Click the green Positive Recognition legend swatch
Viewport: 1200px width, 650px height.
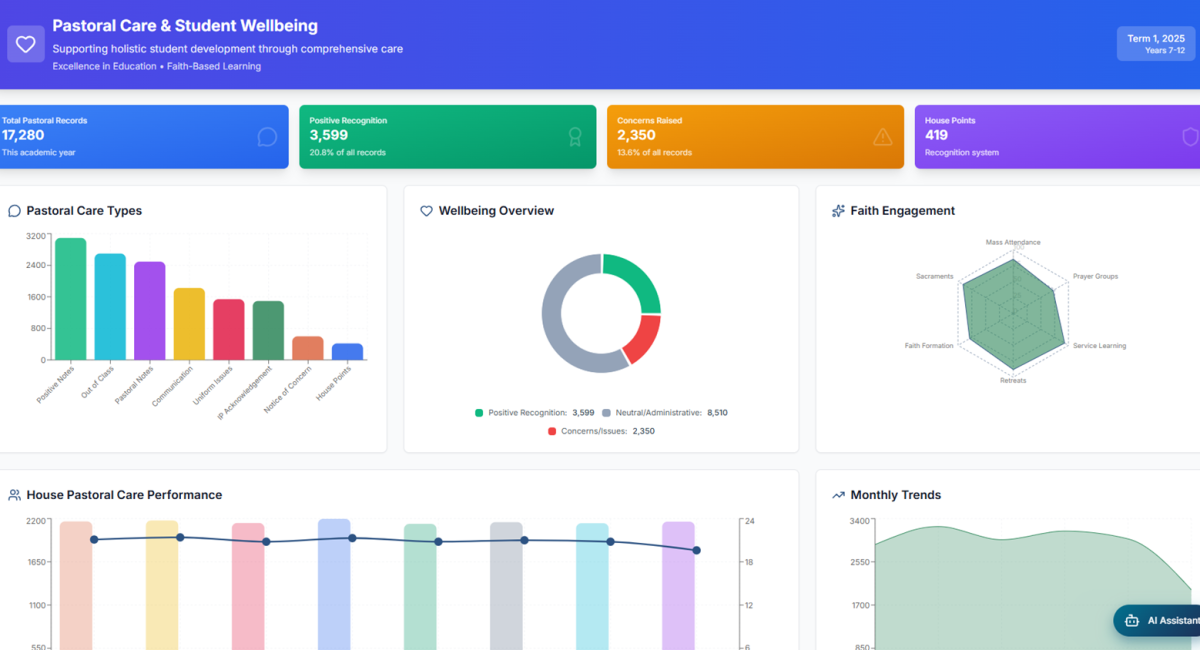point(479,412)
